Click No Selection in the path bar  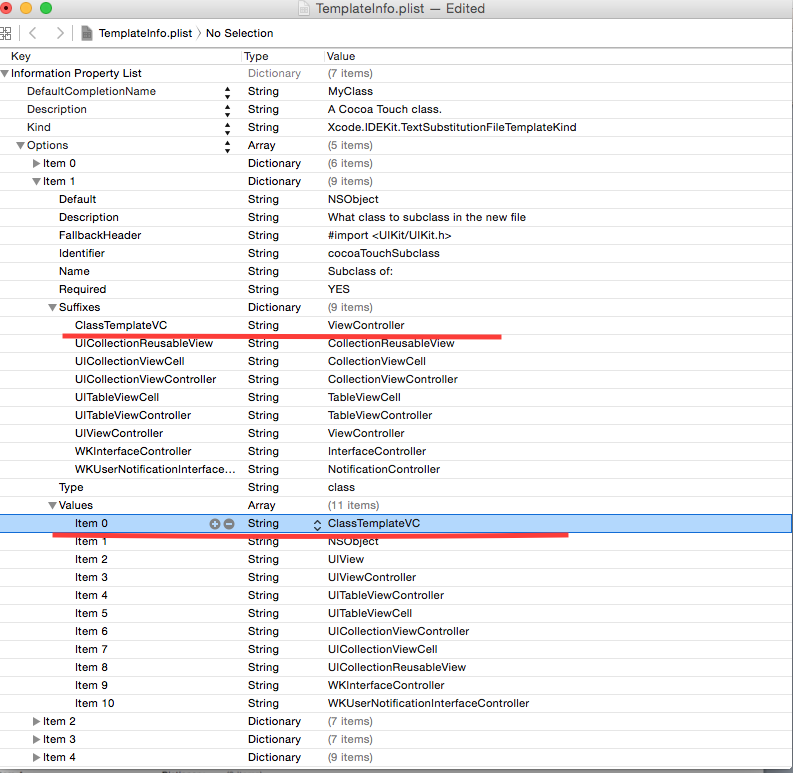pos(239,33)
